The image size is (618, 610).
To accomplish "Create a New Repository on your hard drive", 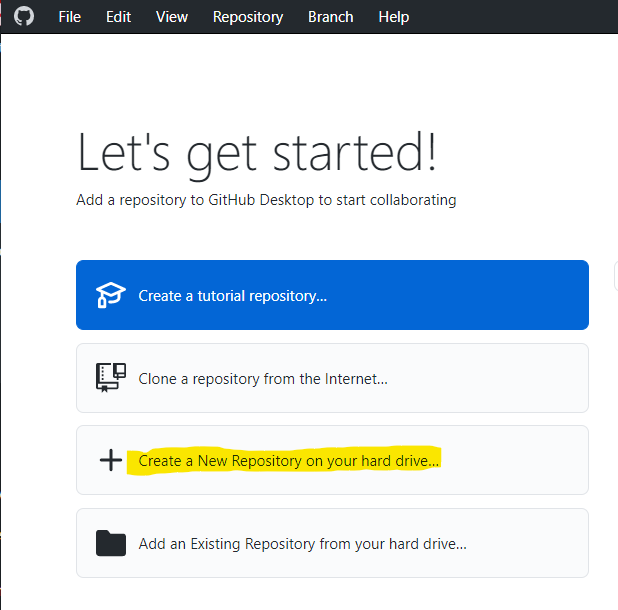I will click(x=332, y=460).
